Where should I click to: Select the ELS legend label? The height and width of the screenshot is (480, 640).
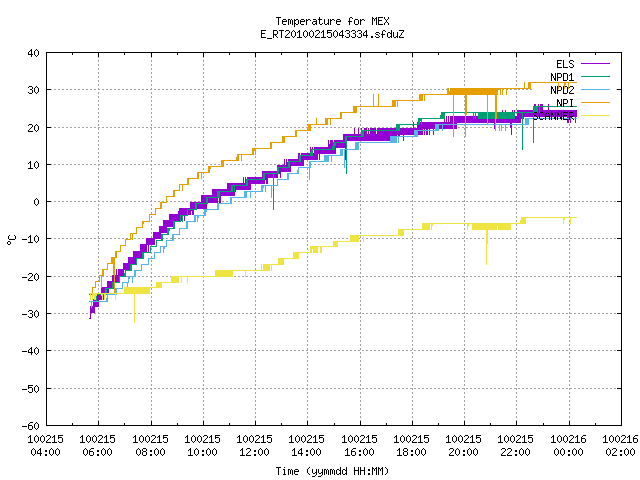(565, 64)
